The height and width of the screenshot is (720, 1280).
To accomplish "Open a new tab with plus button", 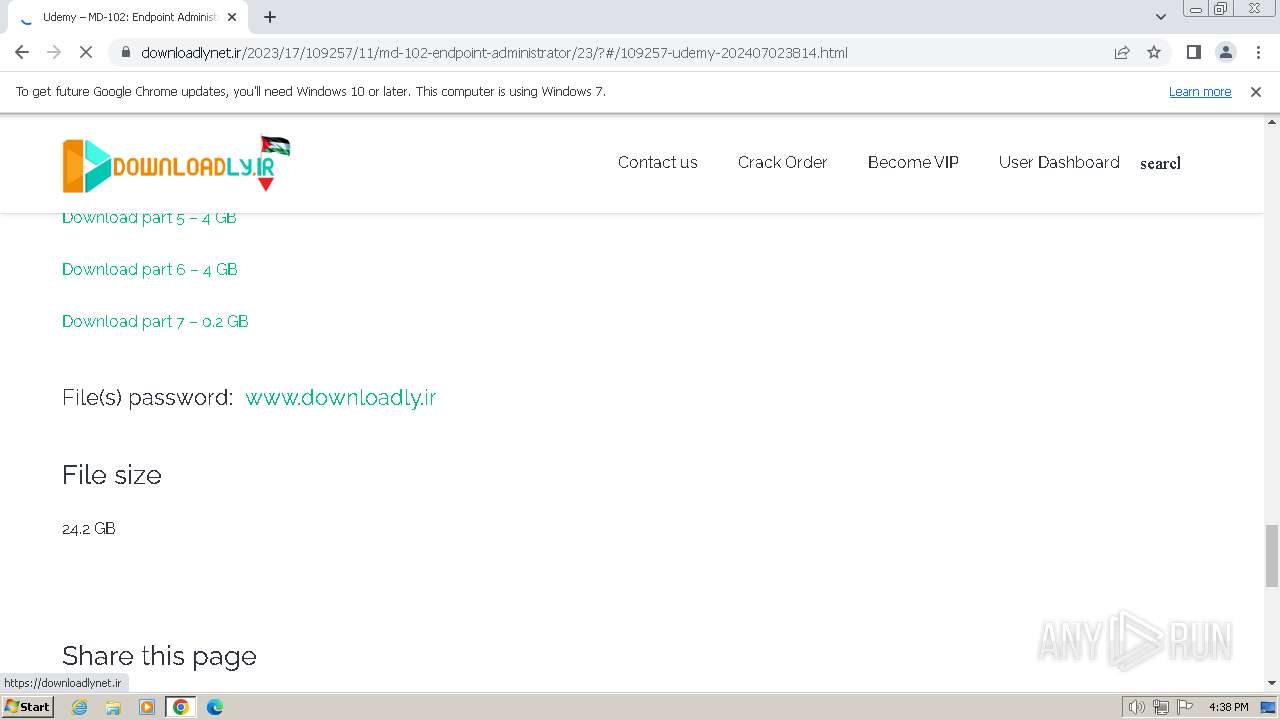I will (270, 17).
